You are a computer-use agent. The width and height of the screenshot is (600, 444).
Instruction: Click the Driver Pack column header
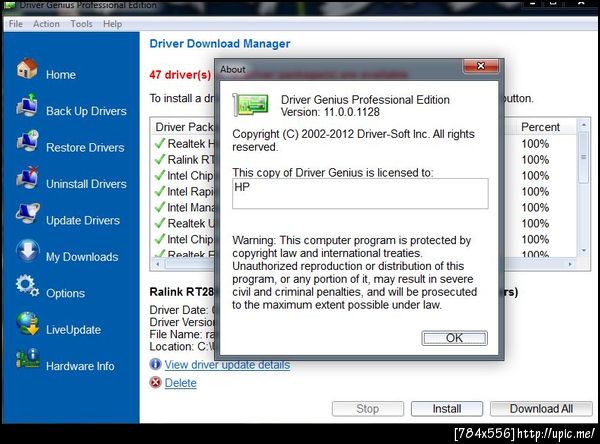(x=184, y=127)
